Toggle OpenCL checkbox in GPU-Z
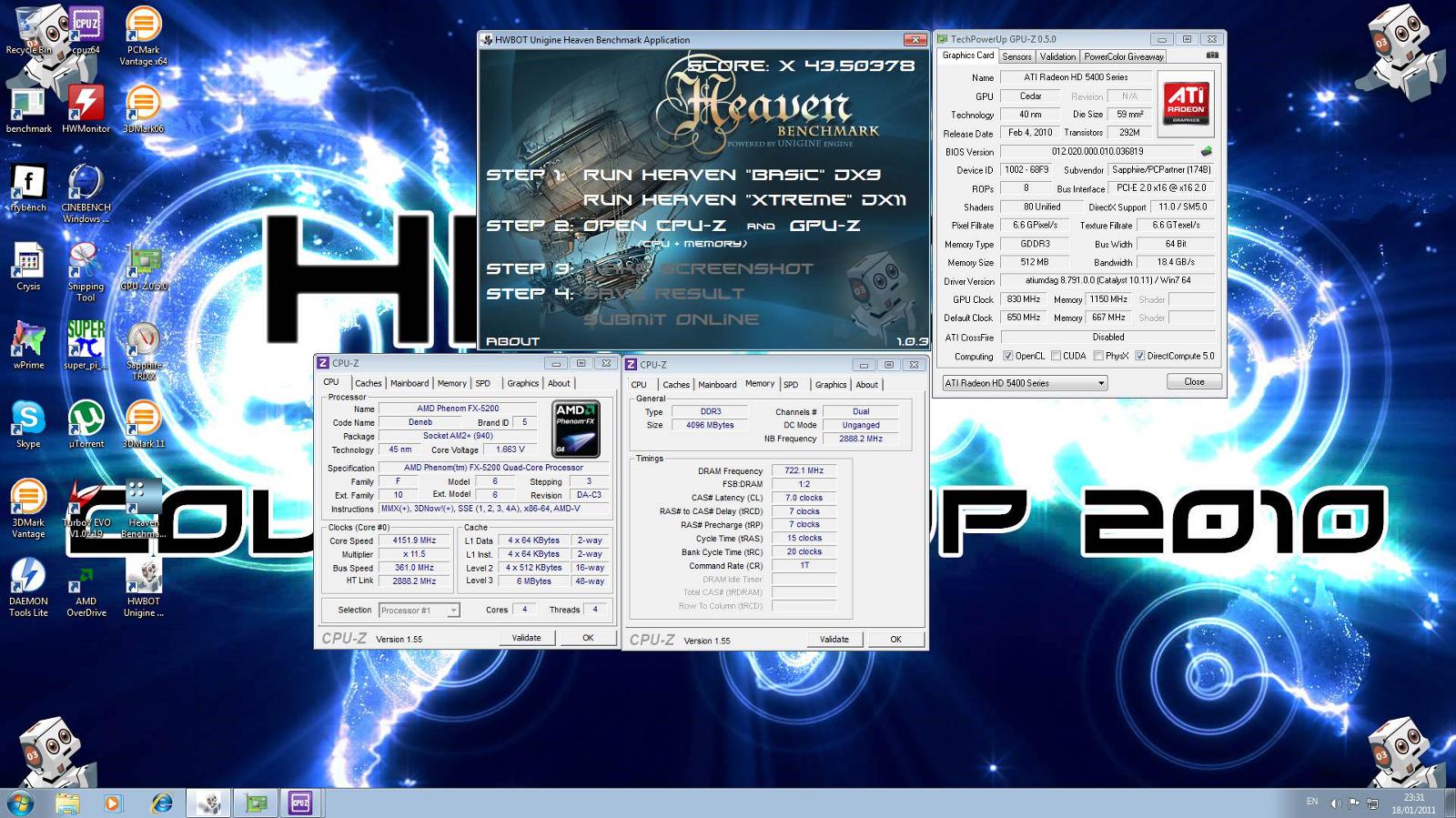This screenshot has width=1456, height=818. (x=1007, y=356)
